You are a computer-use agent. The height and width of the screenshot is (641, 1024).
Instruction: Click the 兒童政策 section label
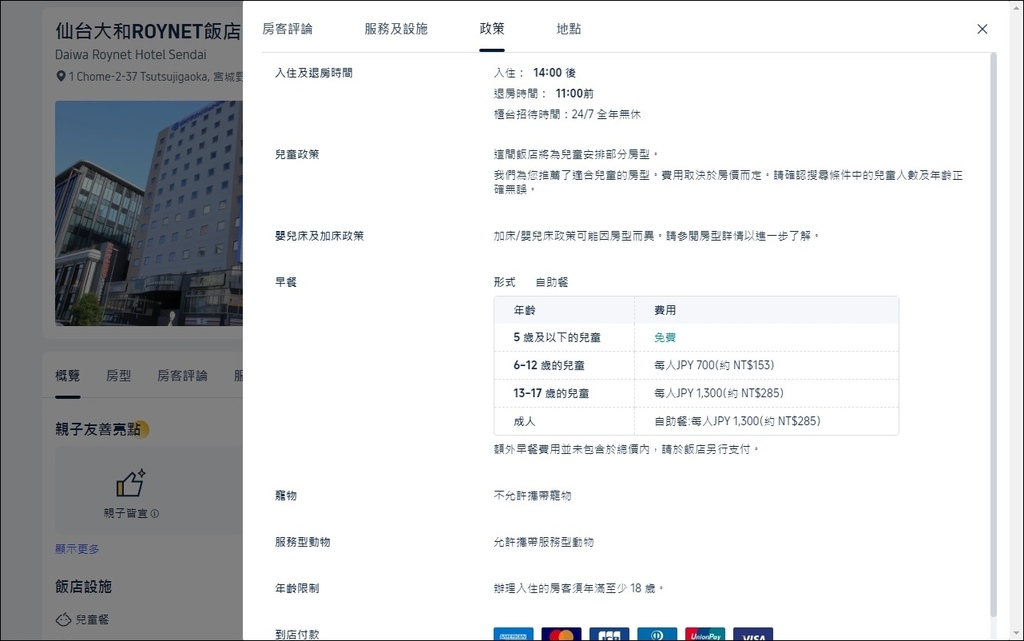click(297, 155)
